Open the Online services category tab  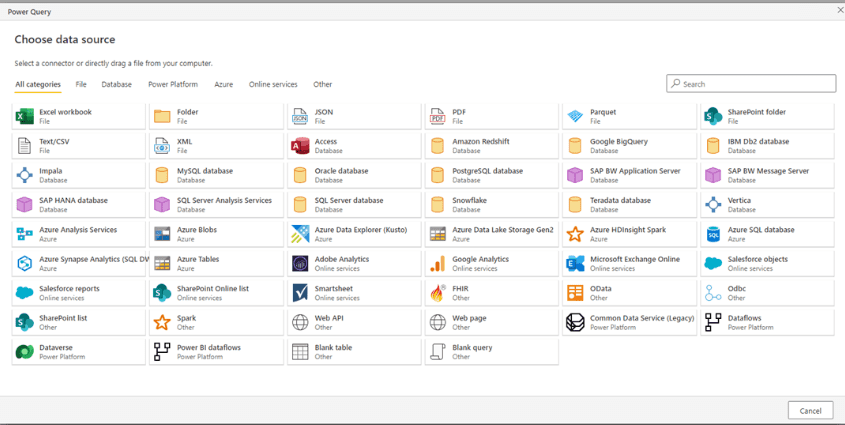(273, 84)
